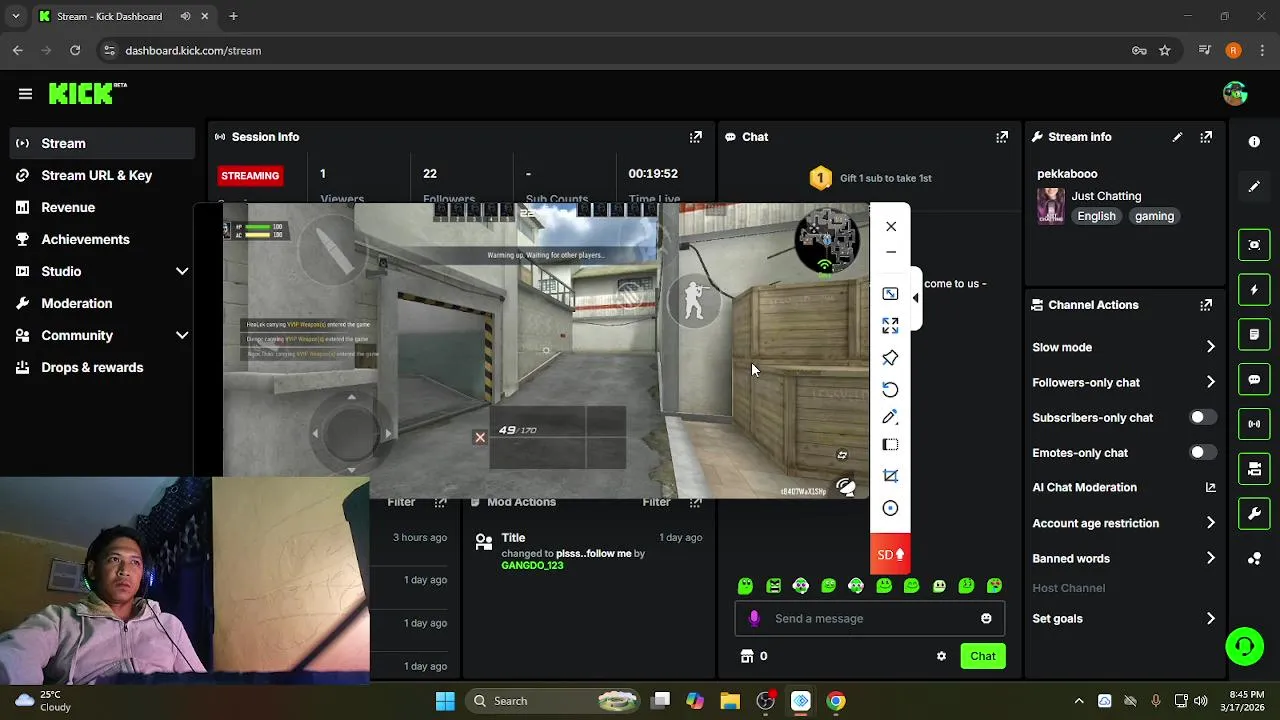Pop out the Stream info panel

click(1206, 137)
